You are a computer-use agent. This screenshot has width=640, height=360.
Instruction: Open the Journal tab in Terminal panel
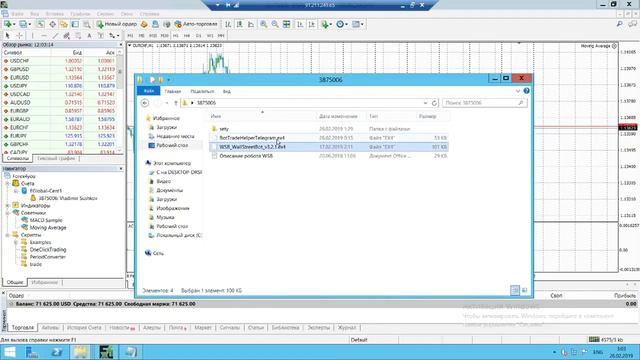(347, 328)
